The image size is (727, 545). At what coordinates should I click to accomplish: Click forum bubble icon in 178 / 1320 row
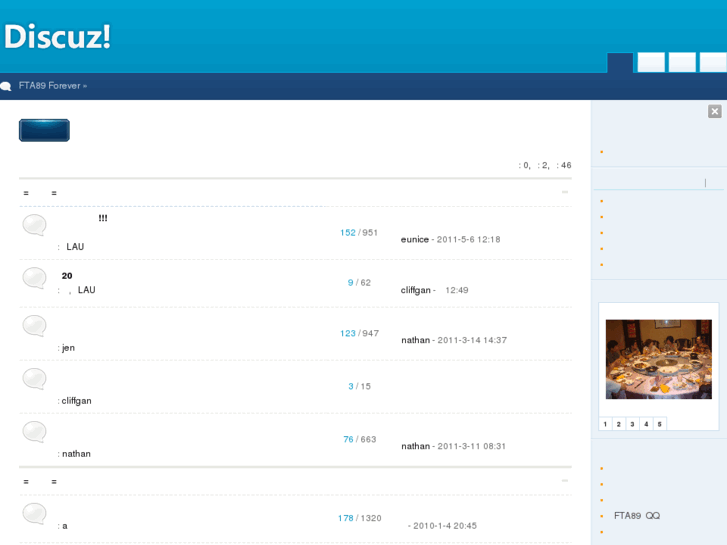pyautogui.click(x=34, y=513)
